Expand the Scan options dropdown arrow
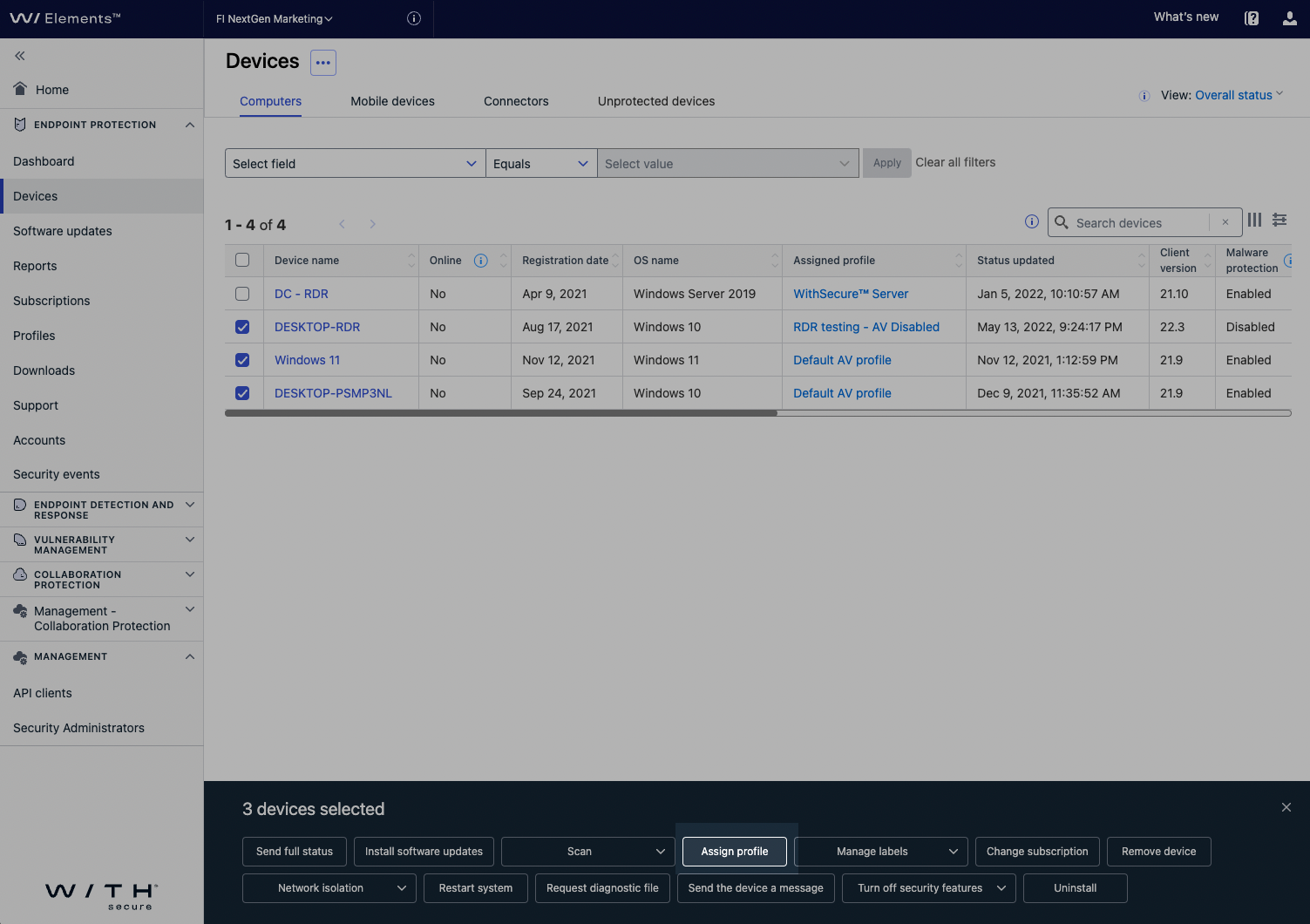This screenshot has width=1310, height=924. pyautogui.click(x=660, y=852)
